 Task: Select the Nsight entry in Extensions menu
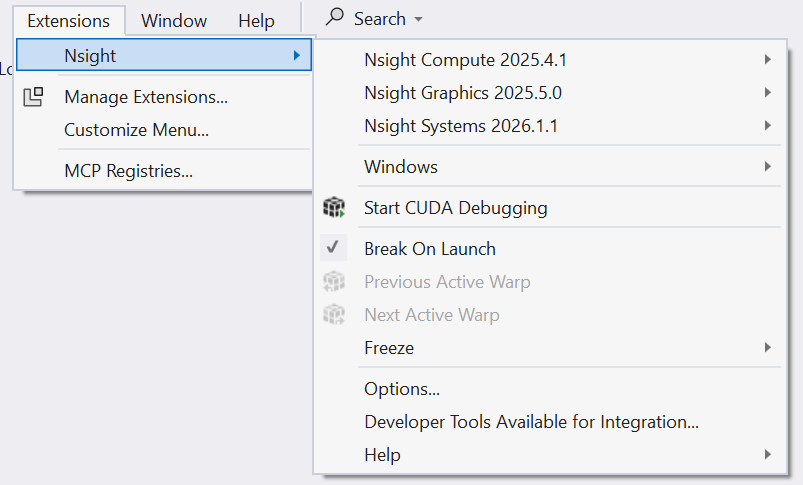(x=90, y=56)
